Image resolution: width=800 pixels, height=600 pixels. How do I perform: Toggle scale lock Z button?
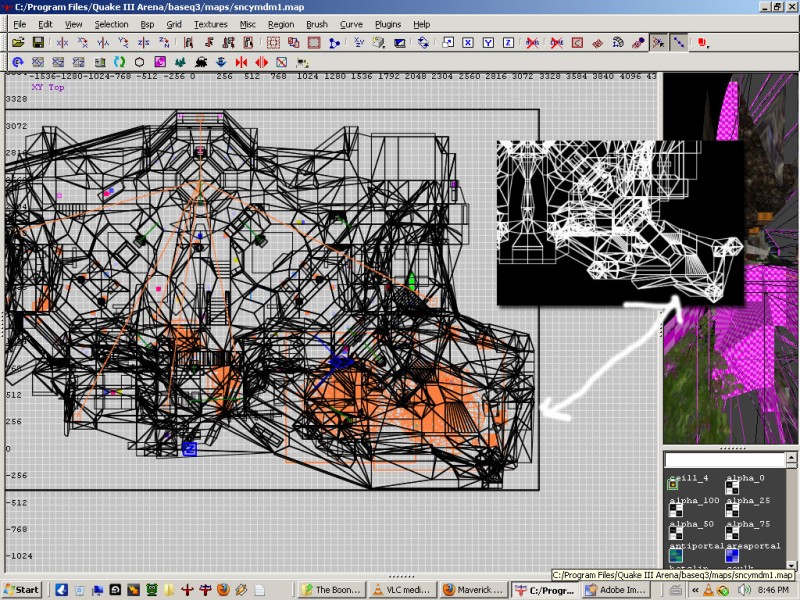coord(508,43)
